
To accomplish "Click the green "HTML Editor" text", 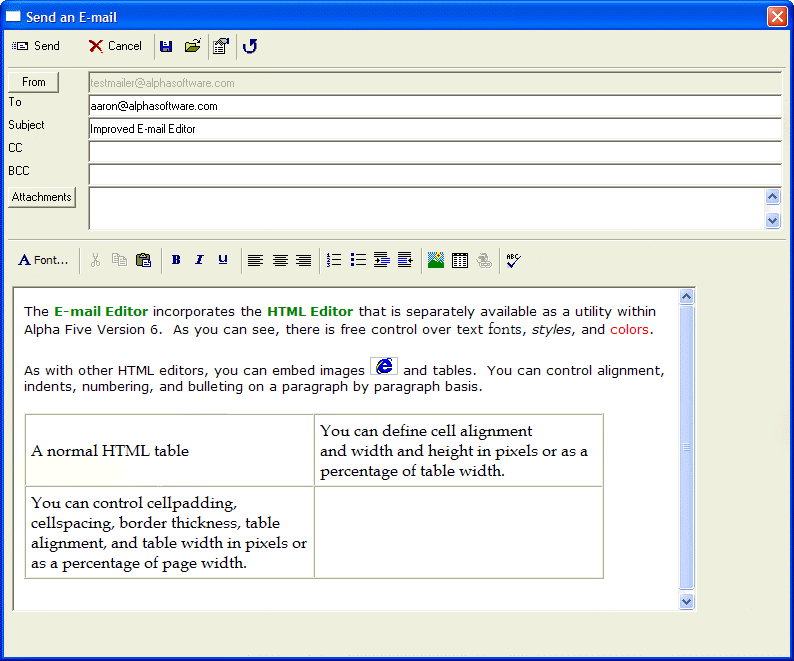I will 310,312.
